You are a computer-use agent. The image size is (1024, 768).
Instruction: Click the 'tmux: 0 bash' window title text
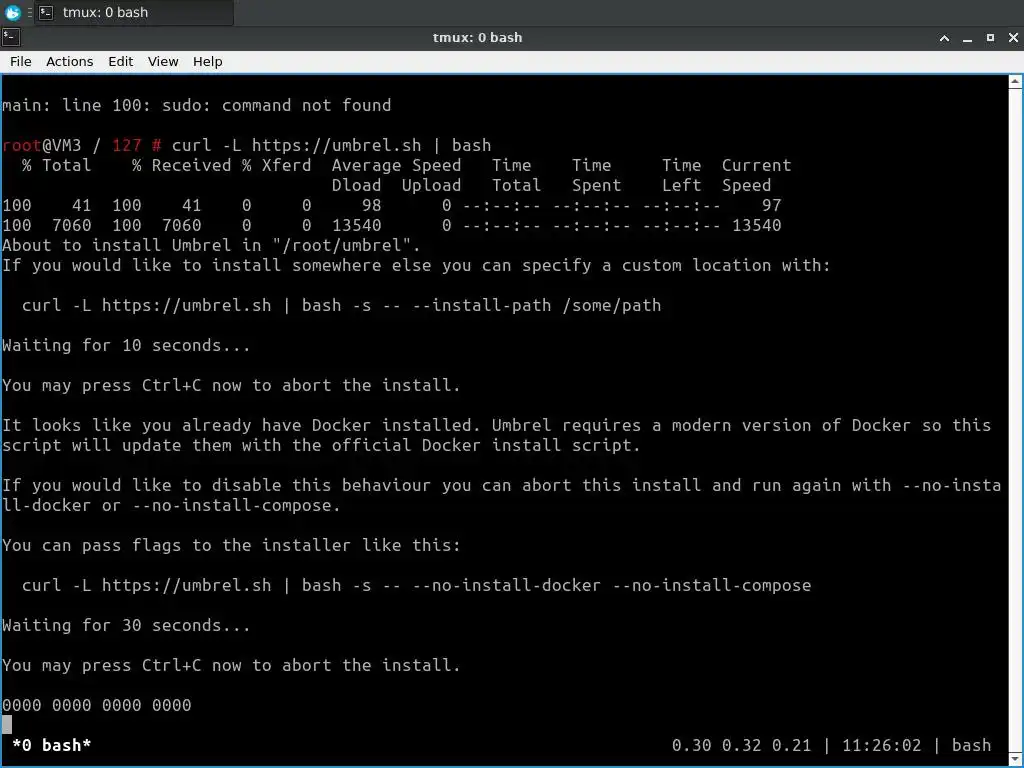[477, 38]
